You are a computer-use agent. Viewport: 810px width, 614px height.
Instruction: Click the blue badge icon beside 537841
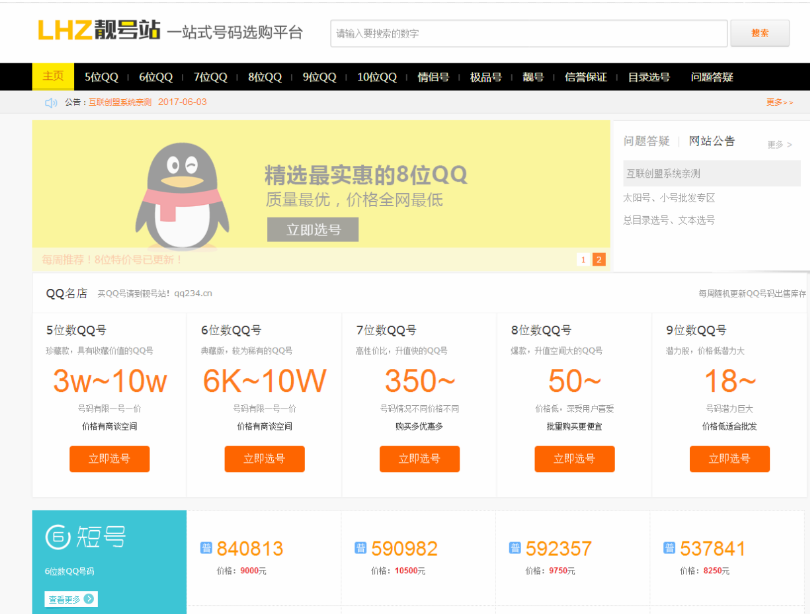tap(669, 548)
